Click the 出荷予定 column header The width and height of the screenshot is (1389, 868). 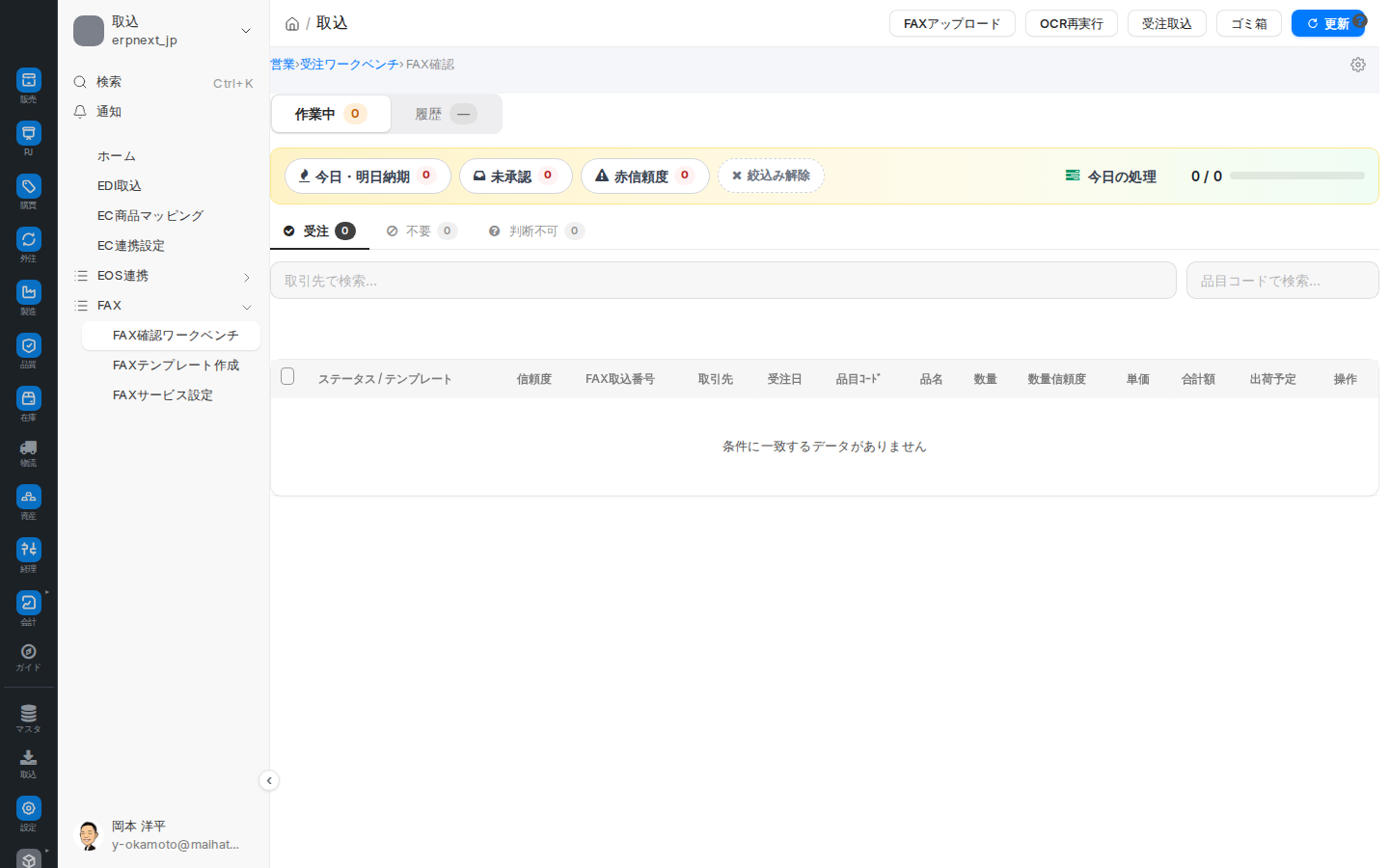pos(1273,379)
